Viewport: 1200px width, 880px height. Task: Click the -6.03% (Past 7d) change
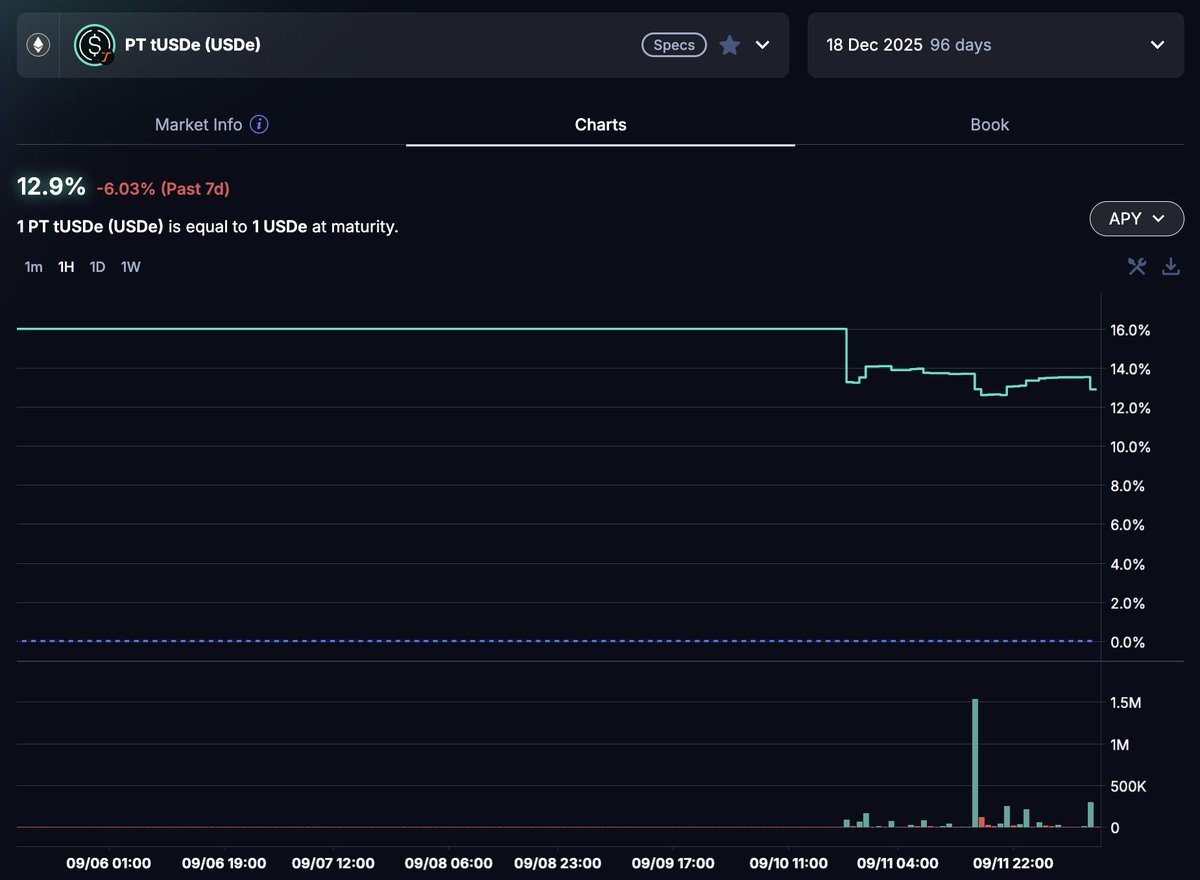(x=163, y=188)
